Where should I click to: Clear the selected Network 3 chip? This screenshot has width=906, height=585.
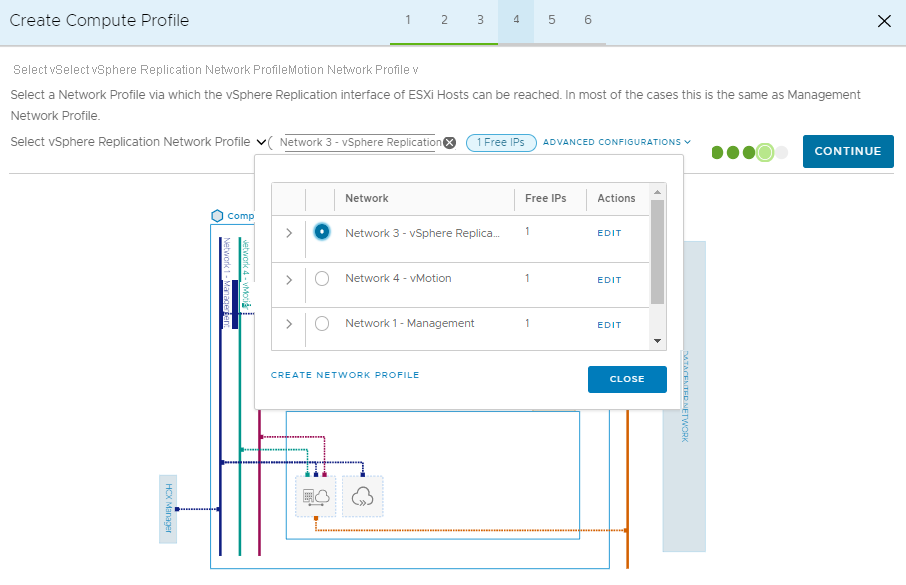450,143
